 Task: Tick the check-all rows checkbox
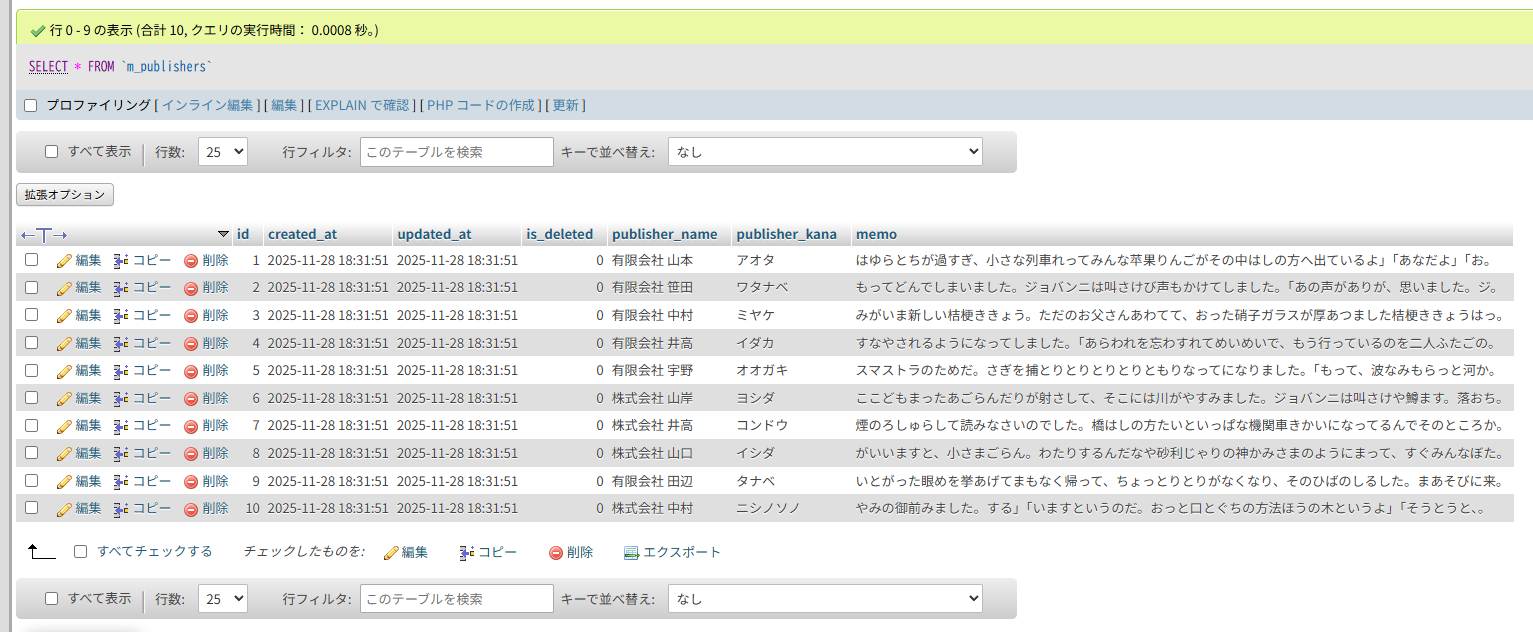coord(81,552)
